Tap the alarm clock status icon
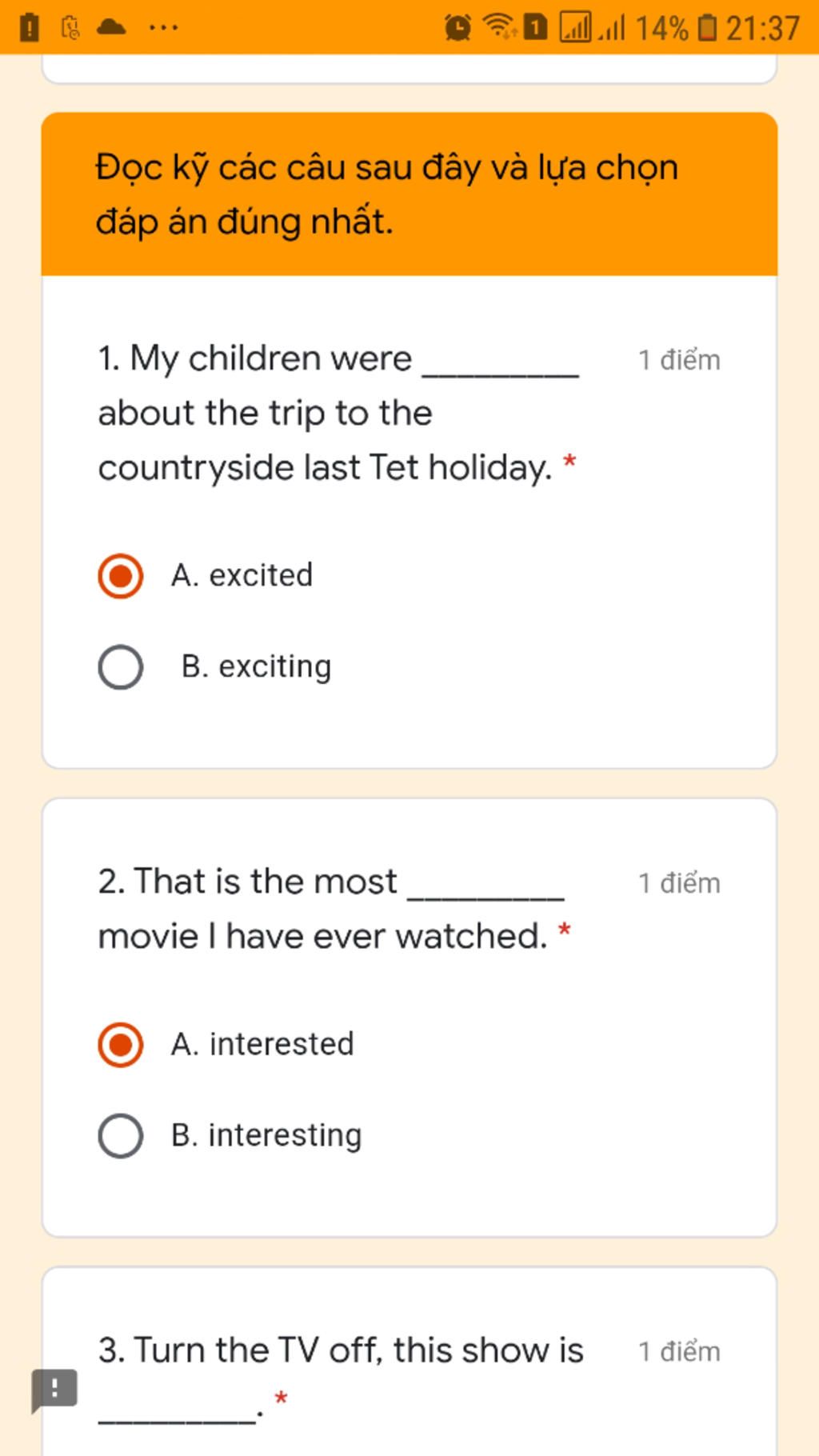819x1456 pixels. (457, 28)
